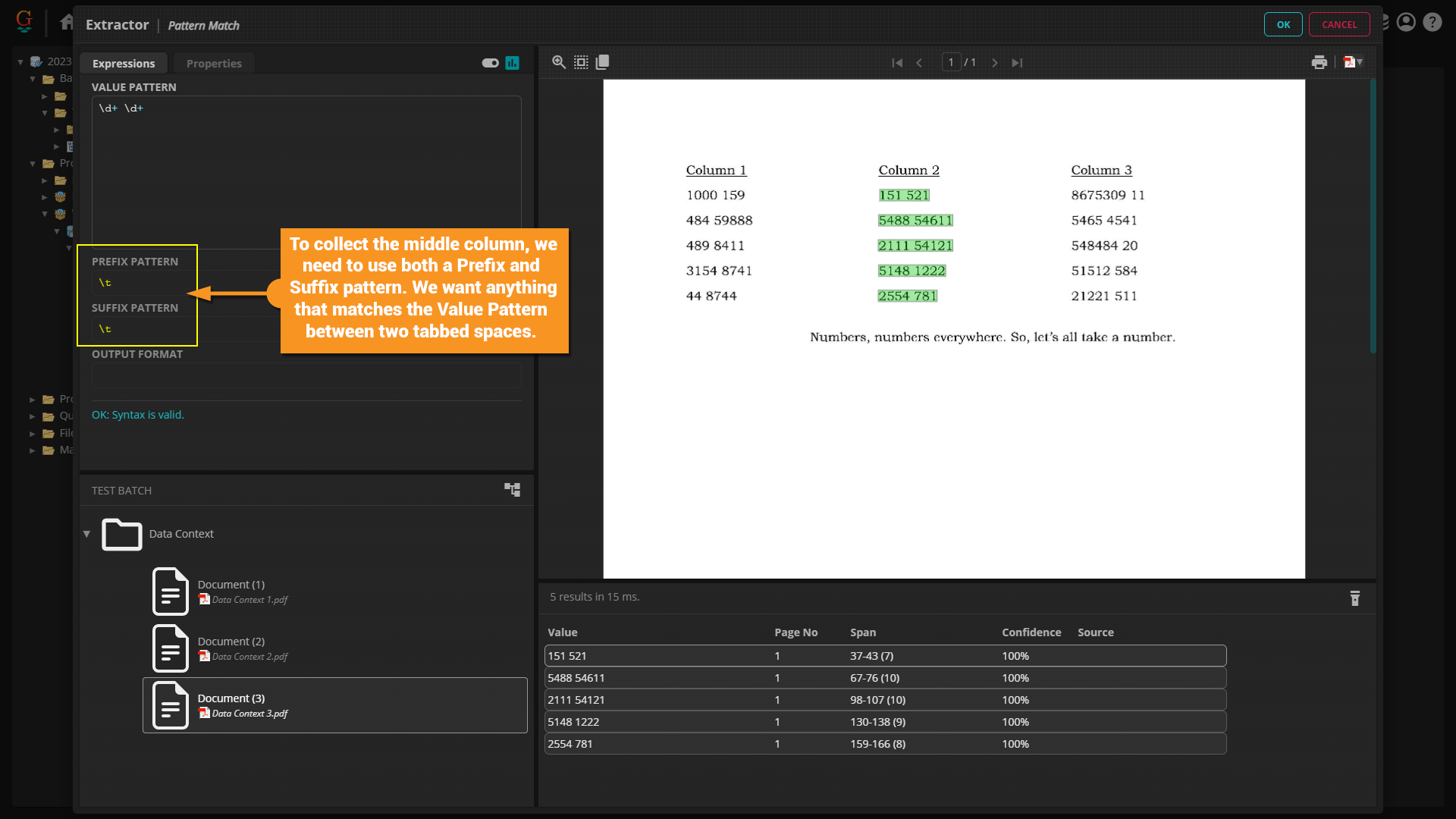
Task: Click the Output Format input field
Action: (x=306, y=375)
